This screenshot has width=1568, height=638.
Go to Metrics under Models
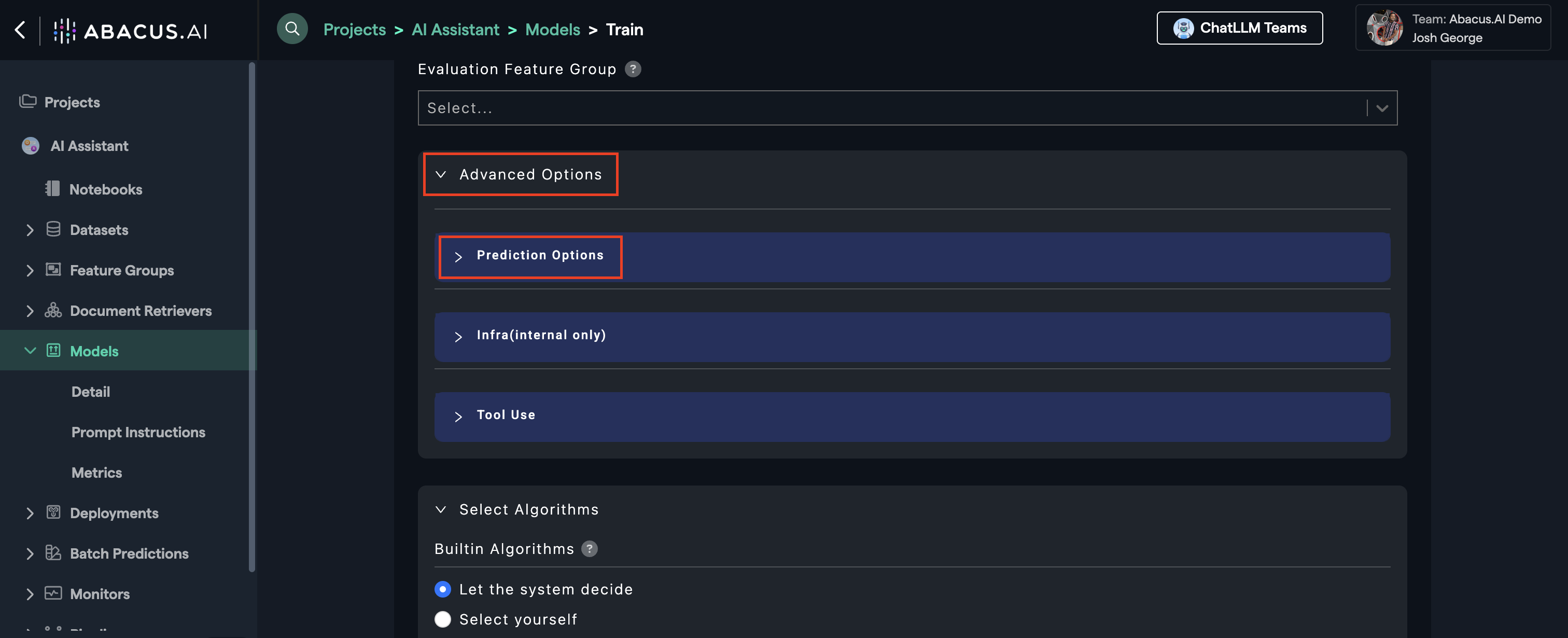(96, 473)
